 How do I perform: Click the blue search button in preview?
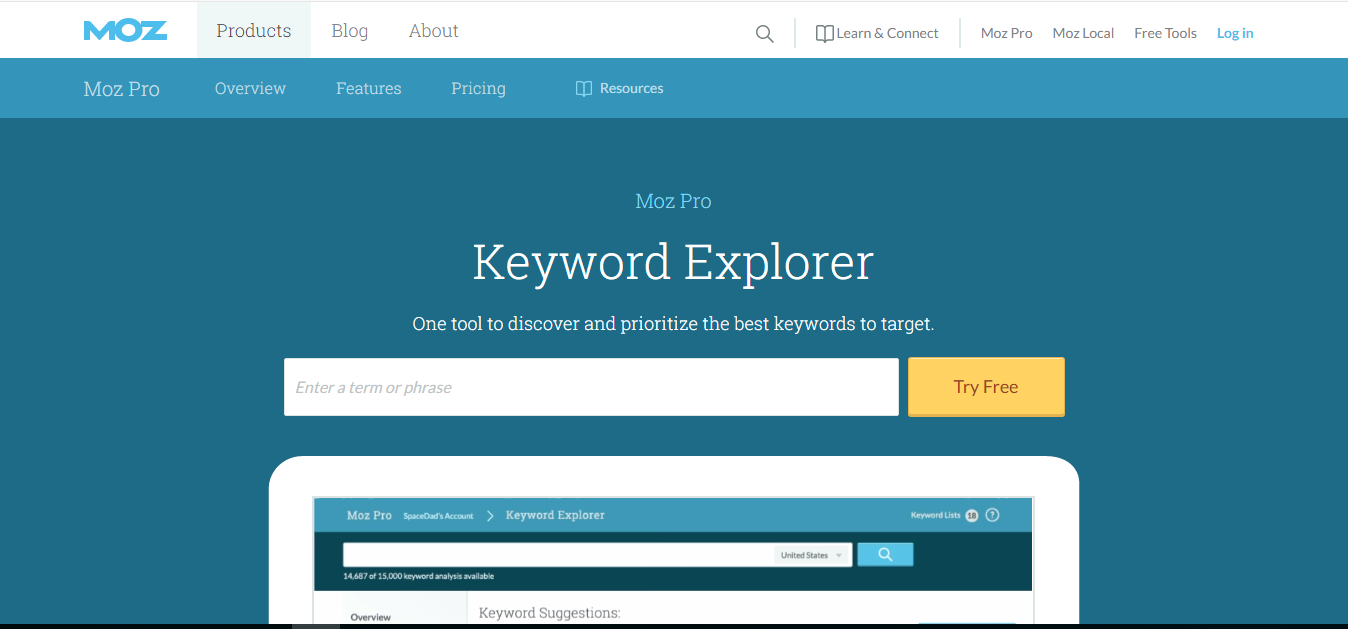tap(885, 554)
